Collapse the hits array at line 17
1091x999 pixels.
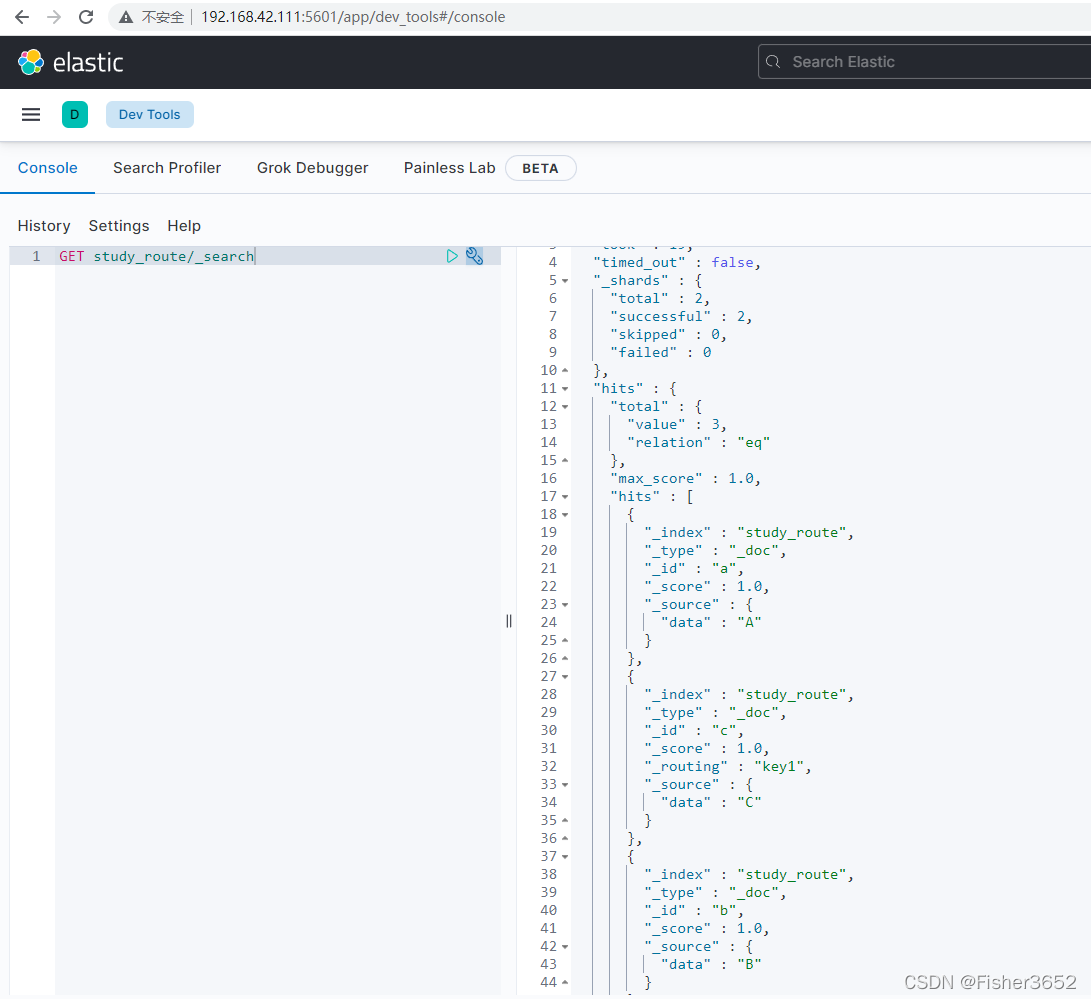[565, 497]
